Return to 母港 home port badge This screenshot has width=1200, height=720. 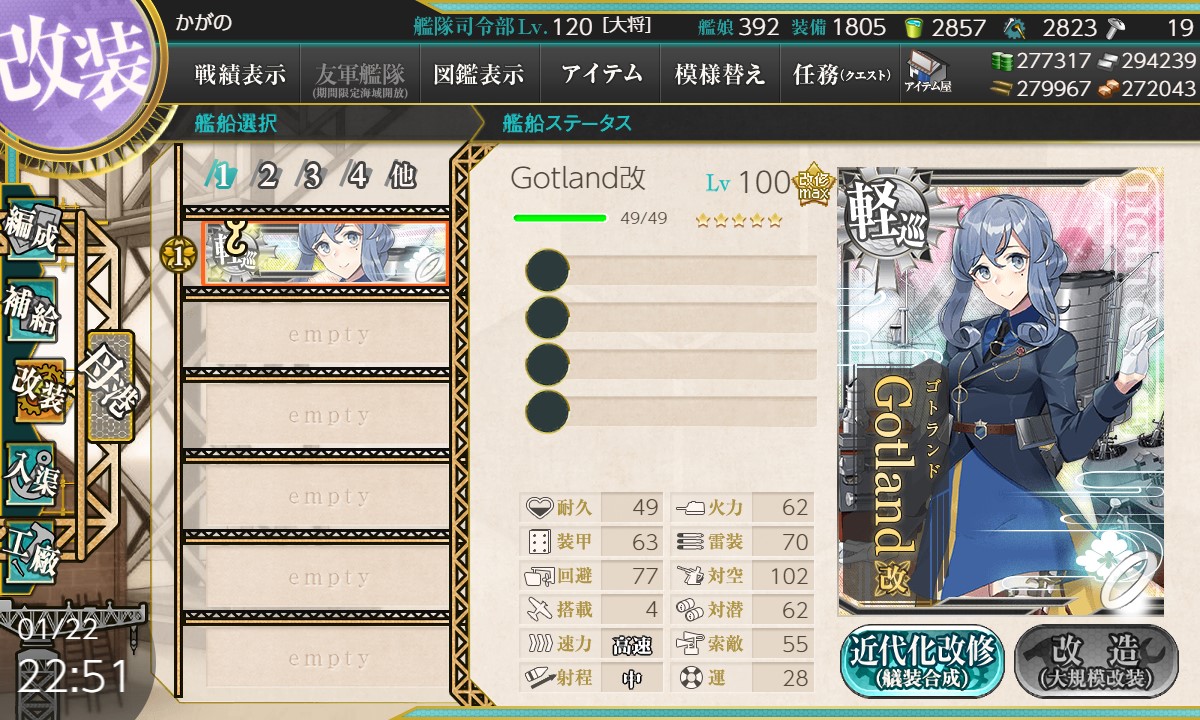pyautogui.click(x=110, y=386)
